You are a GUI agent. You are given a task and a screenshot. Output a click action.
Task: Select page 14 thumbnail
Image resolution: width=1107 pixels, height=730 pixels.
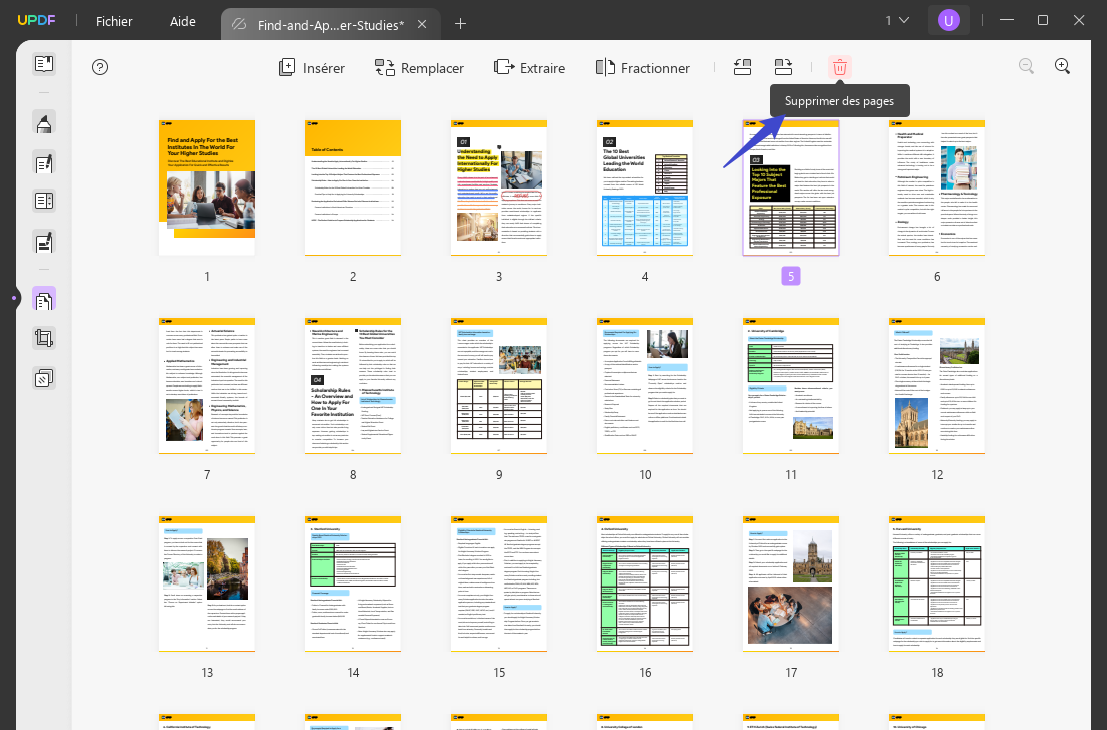click(x=353, y=584)
